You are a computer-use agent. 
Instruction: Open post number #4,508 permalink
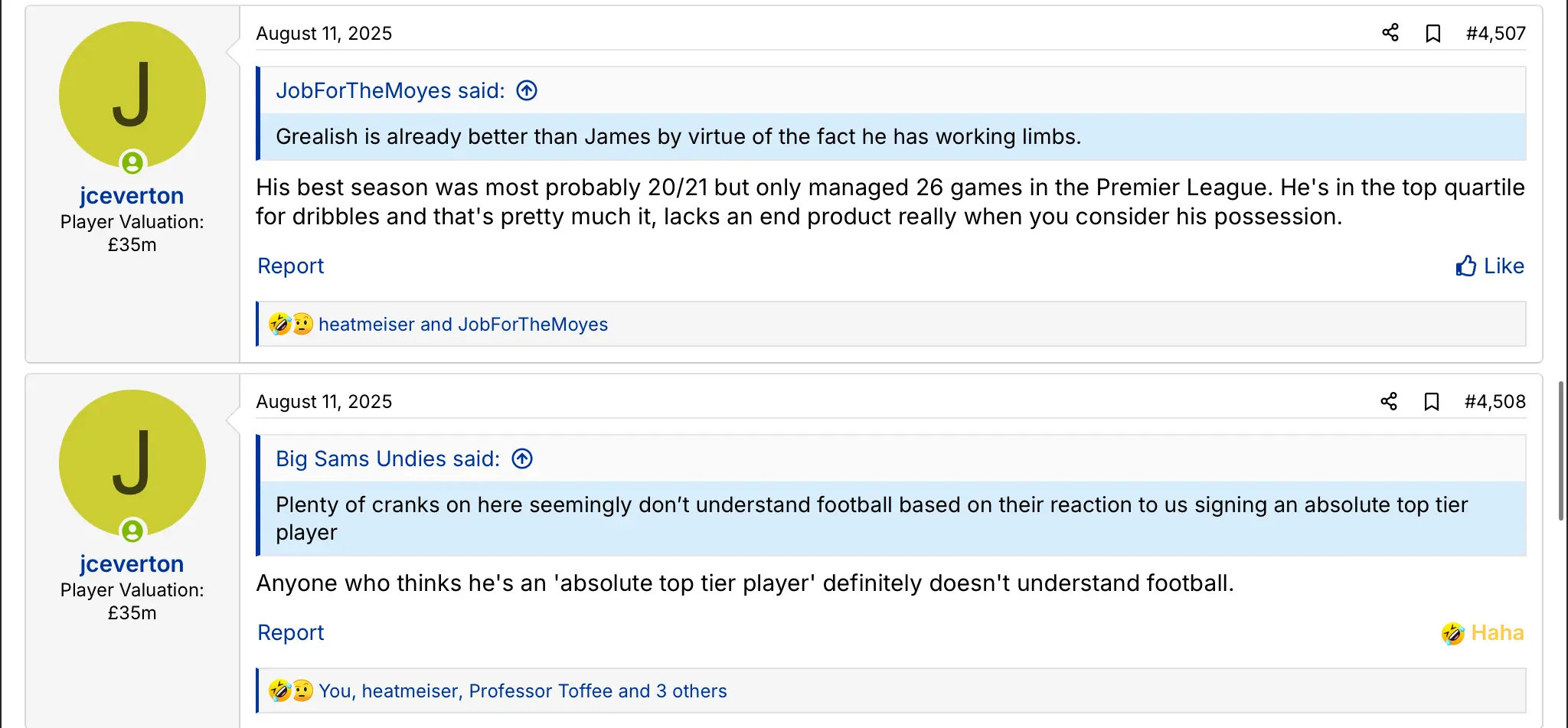1494,402
